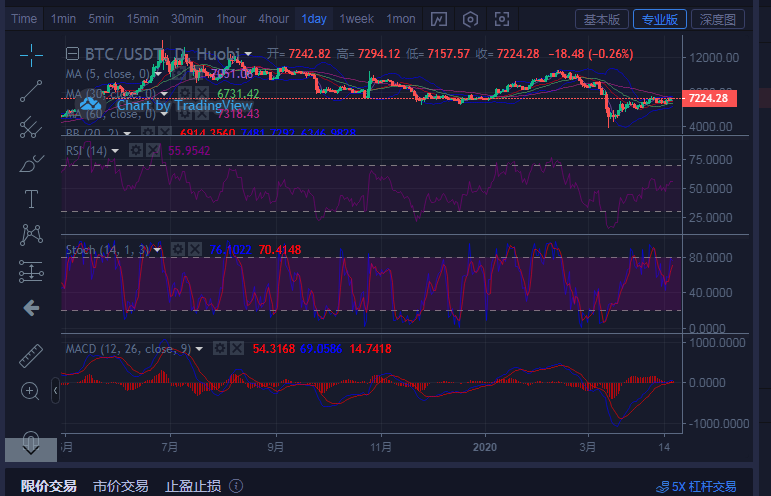771x496 pixels.
Task: Select the crosshair cursor tool
Action: coord(31,55)
